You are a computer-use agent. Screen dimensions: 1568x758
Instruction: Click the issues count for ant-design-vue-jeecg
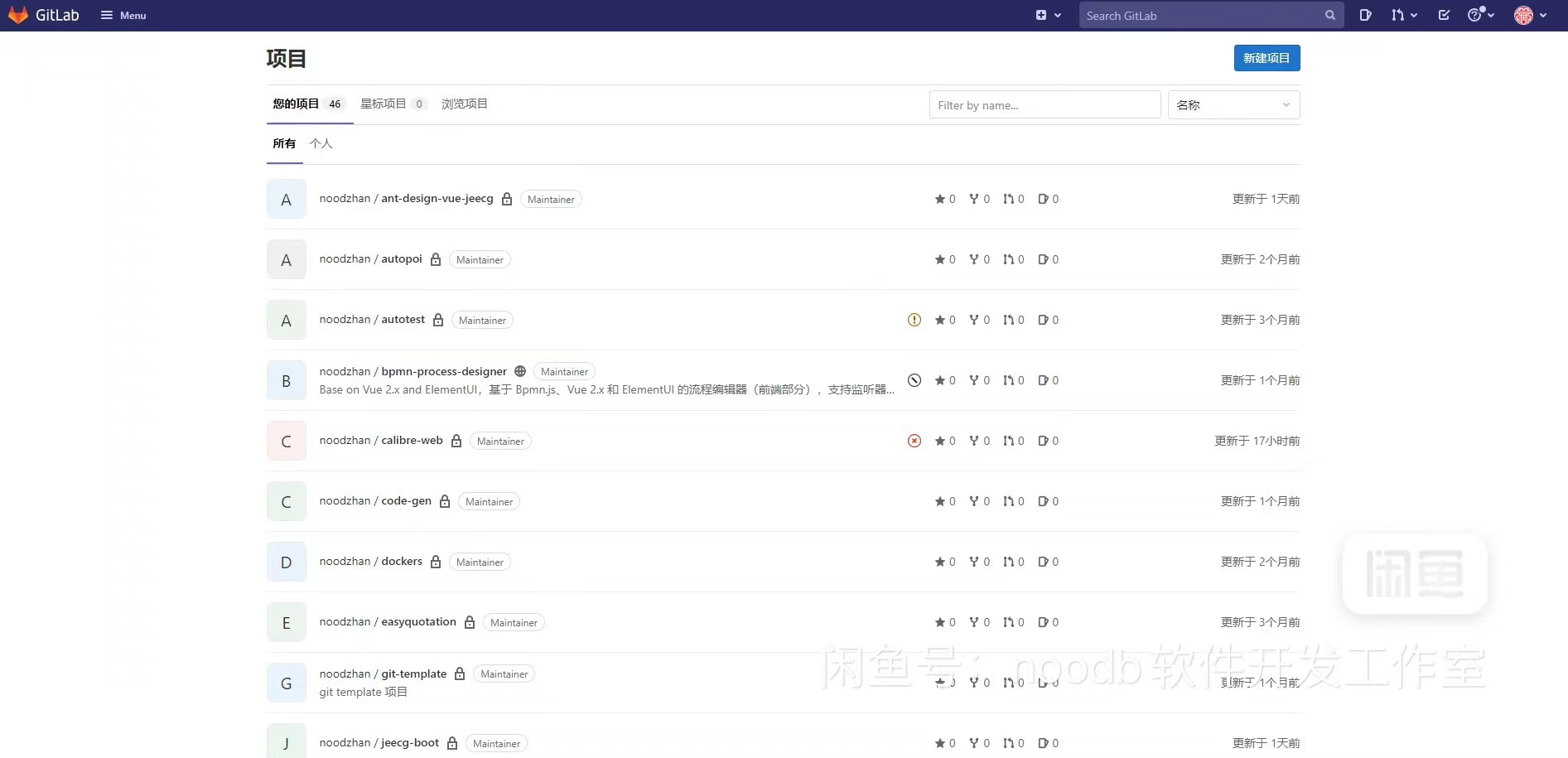(1049, 199)
